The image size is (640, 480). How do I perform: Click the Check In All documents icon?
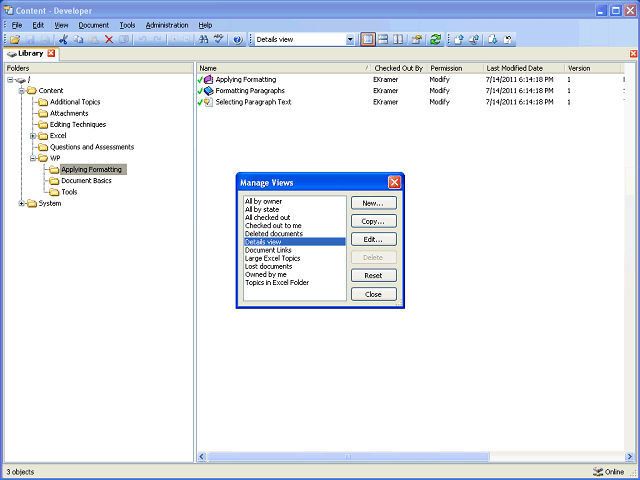(x=474, y=40)
